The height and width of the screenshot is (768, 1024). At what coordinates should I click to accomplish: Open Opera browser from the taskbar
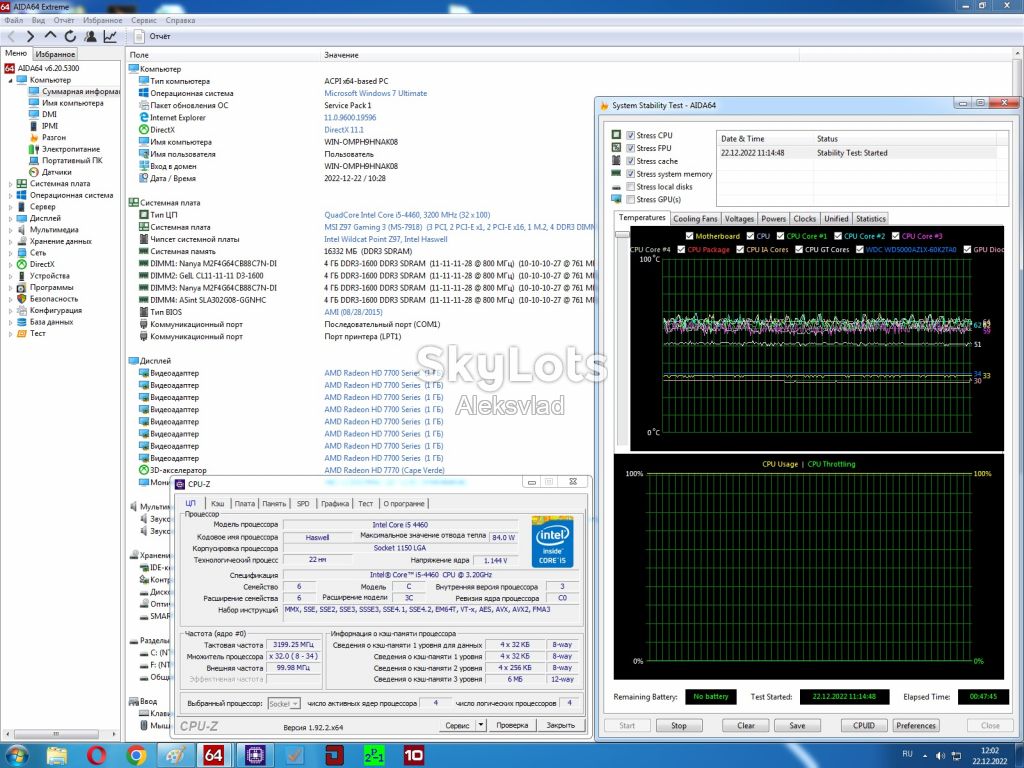(96, 756)
